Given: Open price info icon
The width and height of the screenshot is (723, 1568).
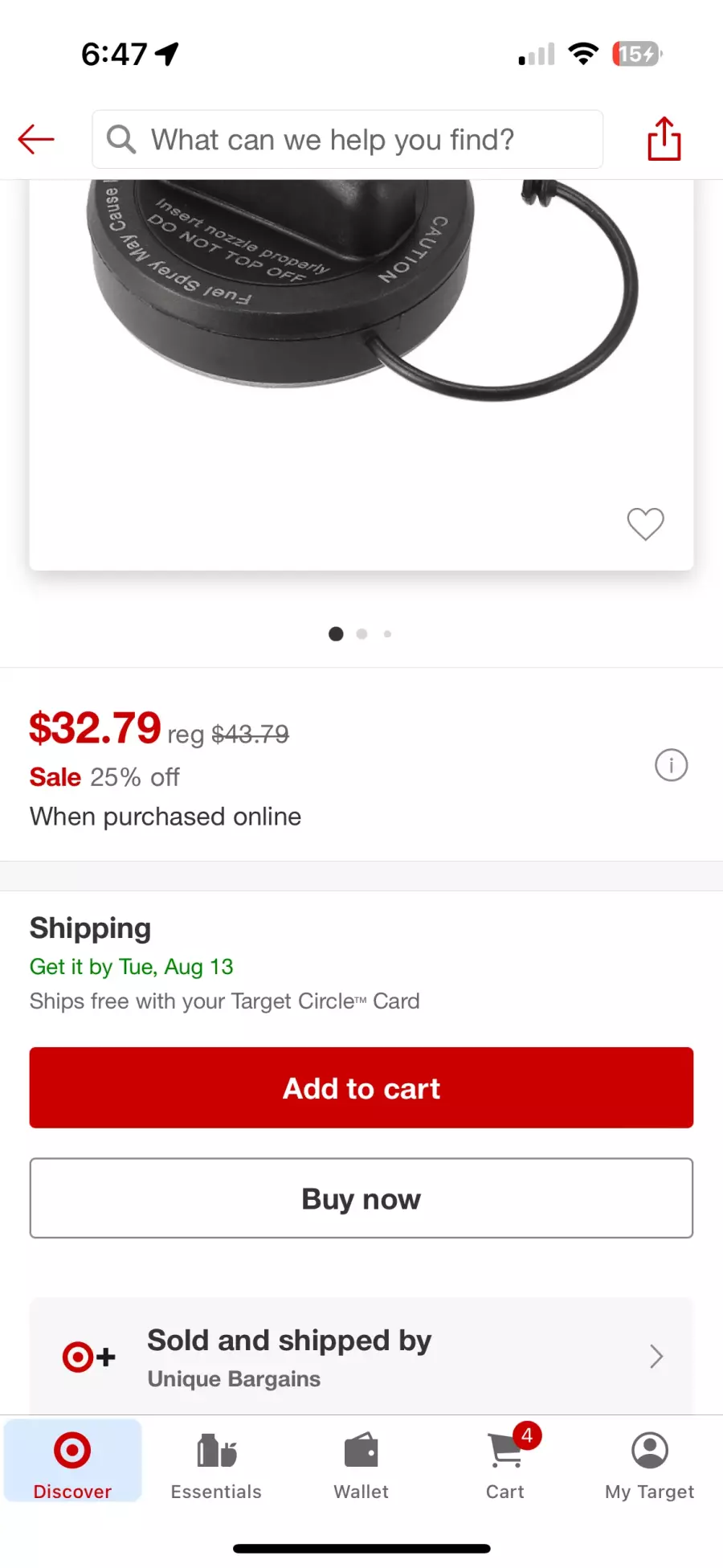Looking at the screenshot, I should (x=671, y=765).
